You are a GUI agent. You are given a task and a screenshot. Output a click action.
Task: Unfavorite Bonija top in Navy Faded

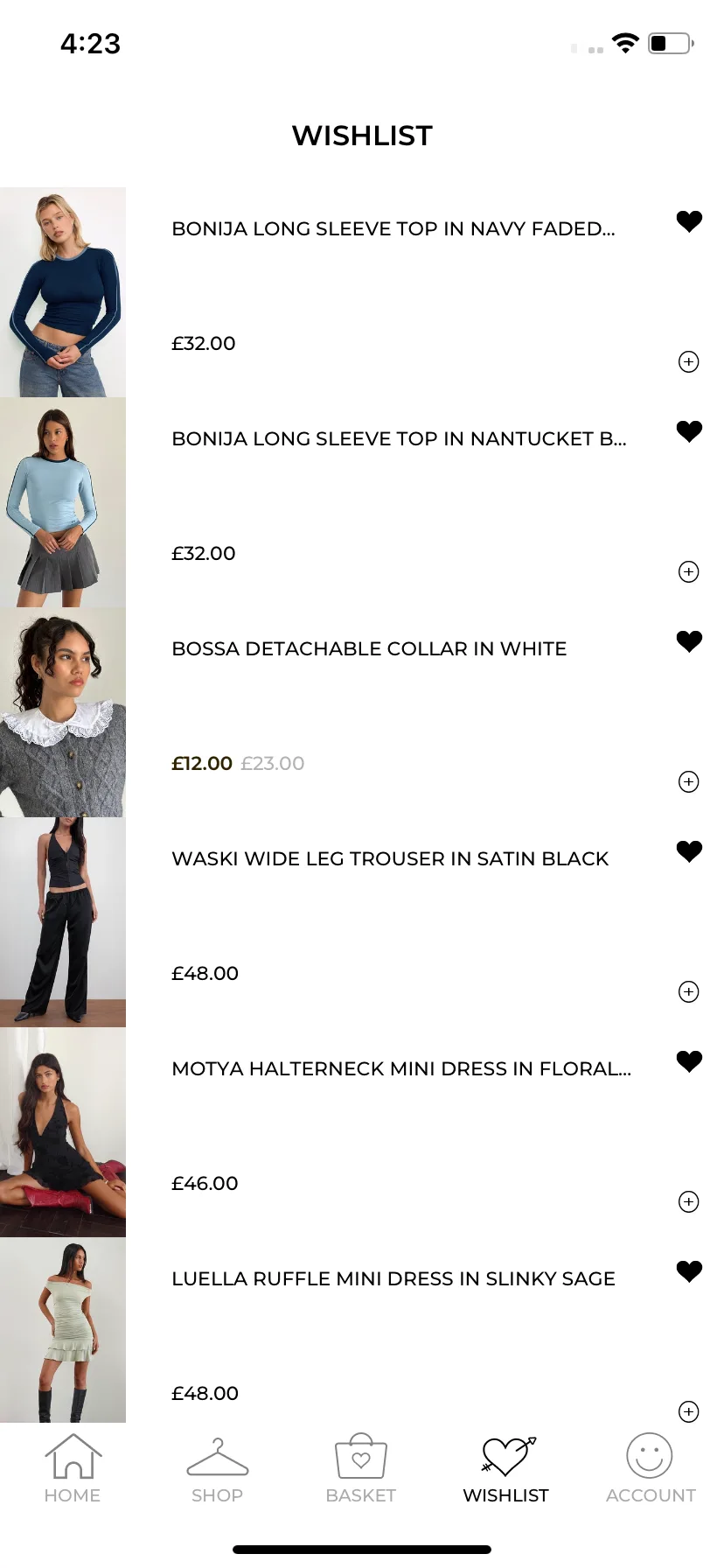[689, 221]
